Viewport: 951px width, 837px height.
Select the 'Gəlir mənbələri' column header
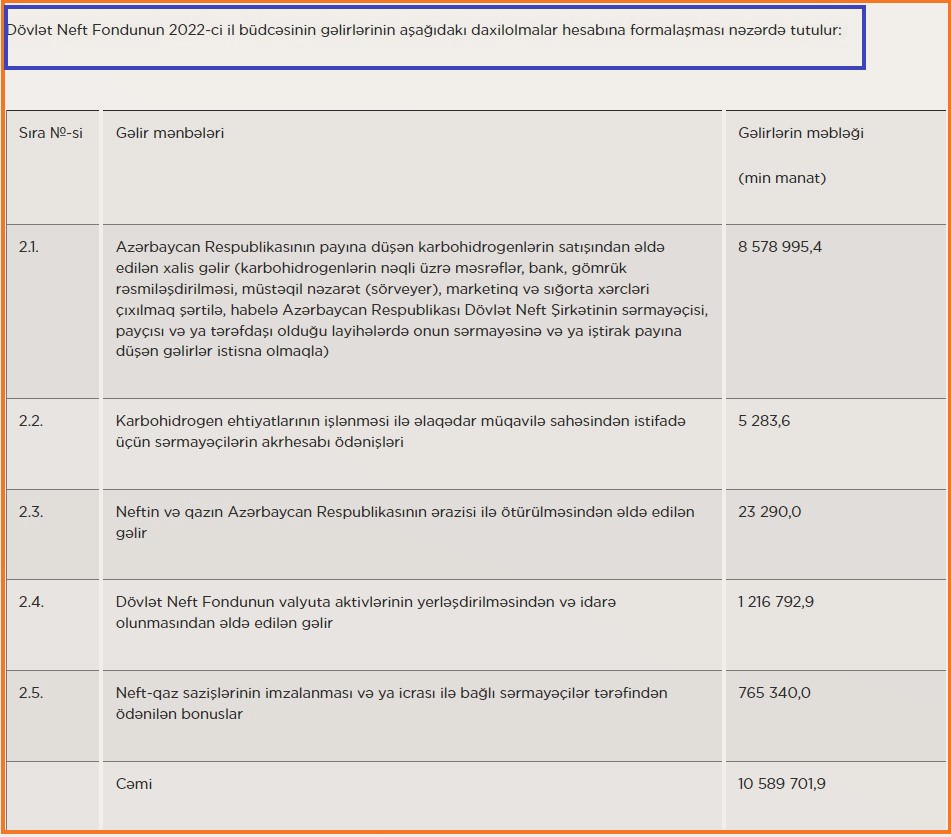point(170,133)
